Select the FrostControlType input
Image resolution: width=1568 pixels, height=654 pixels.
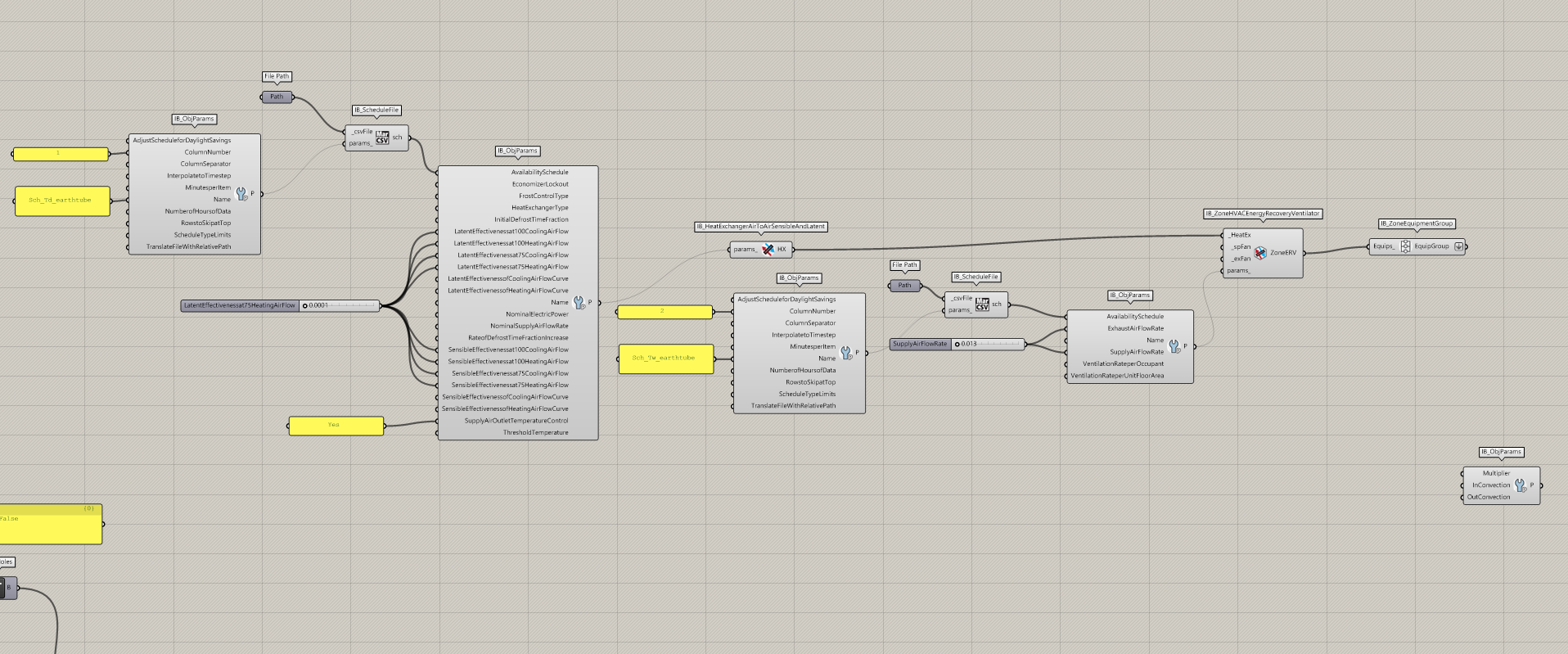click(x=543, y=196)
